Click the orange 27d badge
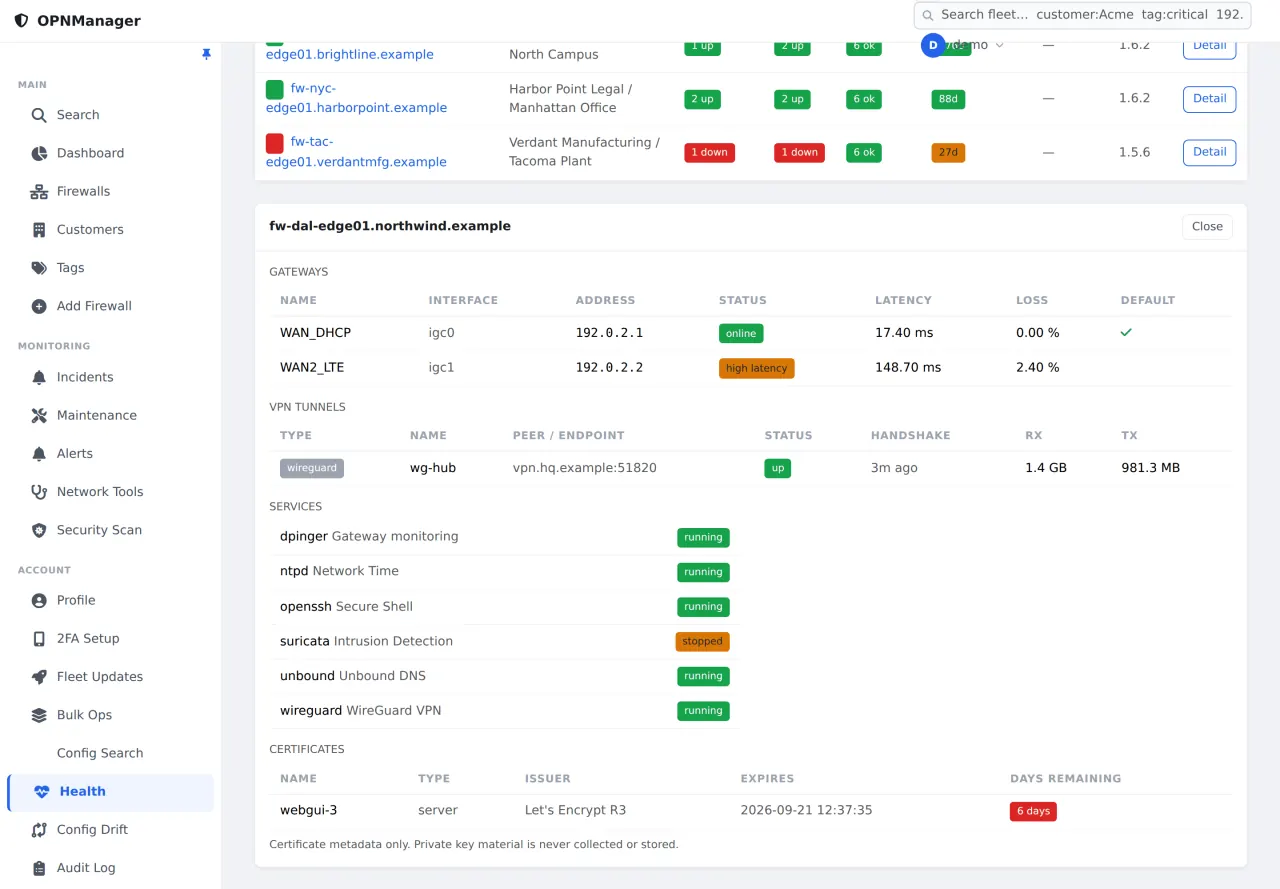 pos(948,153)
